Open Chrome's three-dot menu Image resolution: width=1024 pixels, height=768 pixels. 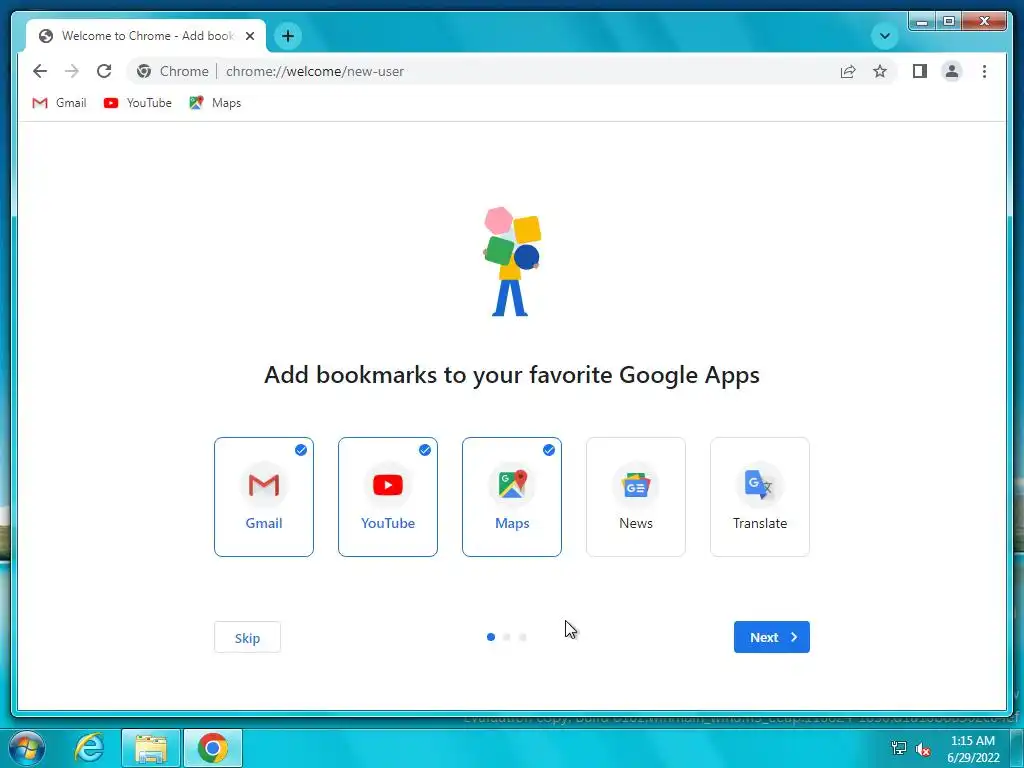pyautogui.click(x=984, y=71)
